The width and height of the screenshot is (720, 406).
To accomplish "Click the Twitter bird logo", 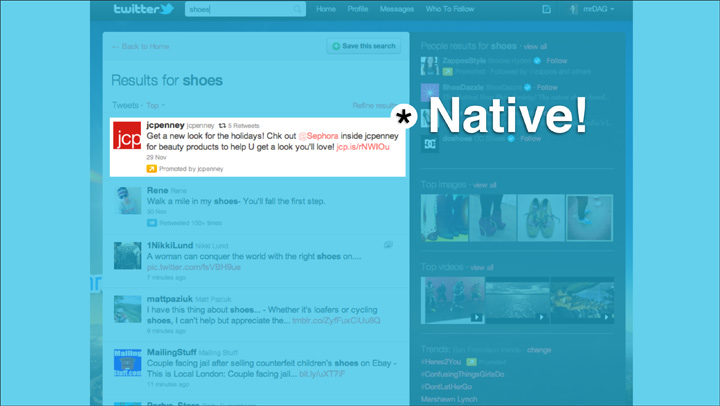I will pyautogui.click(x=167, y=8).
